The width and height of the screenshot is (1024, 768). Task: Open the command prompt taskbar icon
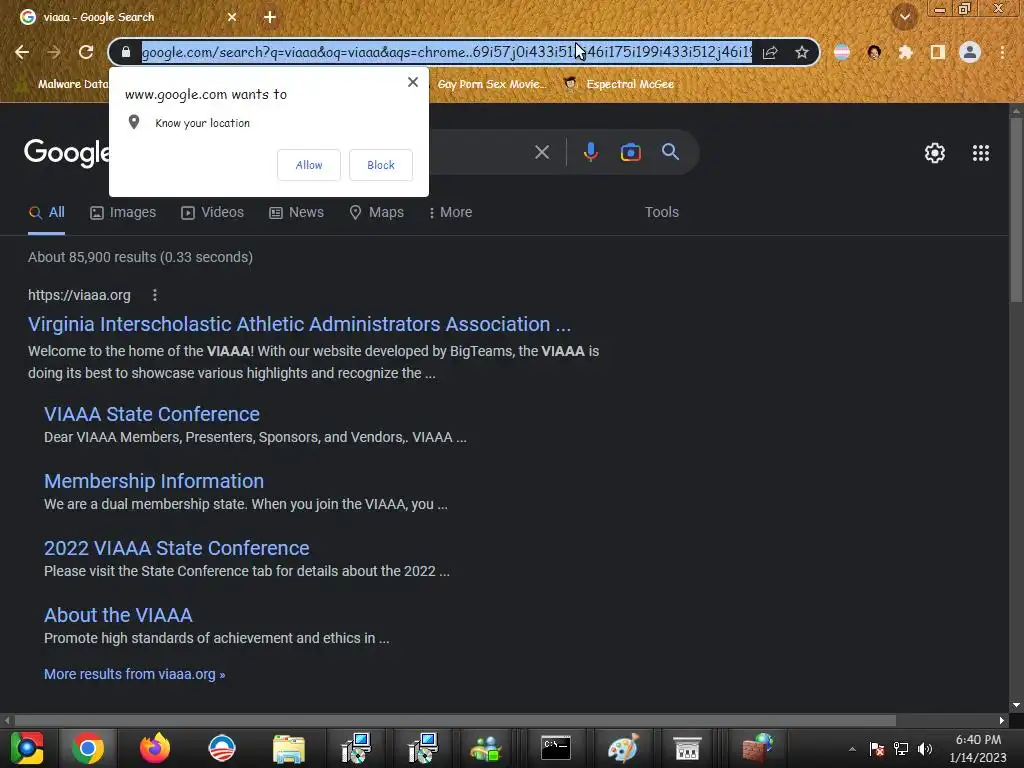coord(556,748)
